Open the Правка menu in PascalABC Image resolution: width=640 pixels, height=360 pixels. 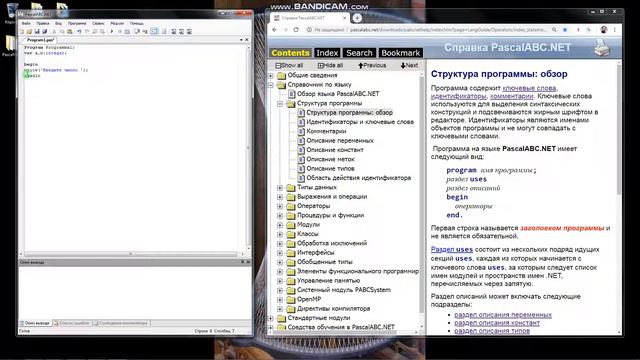(x=43, y=23)
